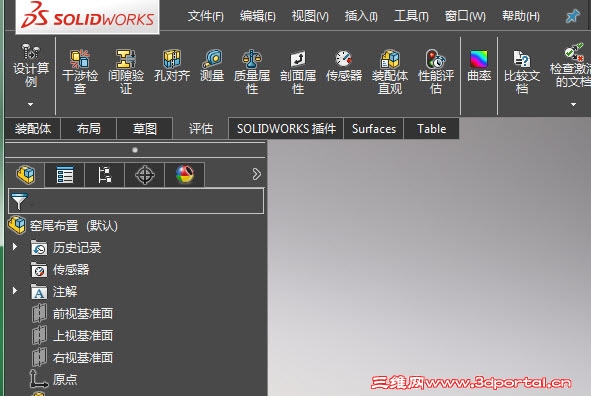
Task: Run Performance Evaluation (性能评估)
Action: 436,72
